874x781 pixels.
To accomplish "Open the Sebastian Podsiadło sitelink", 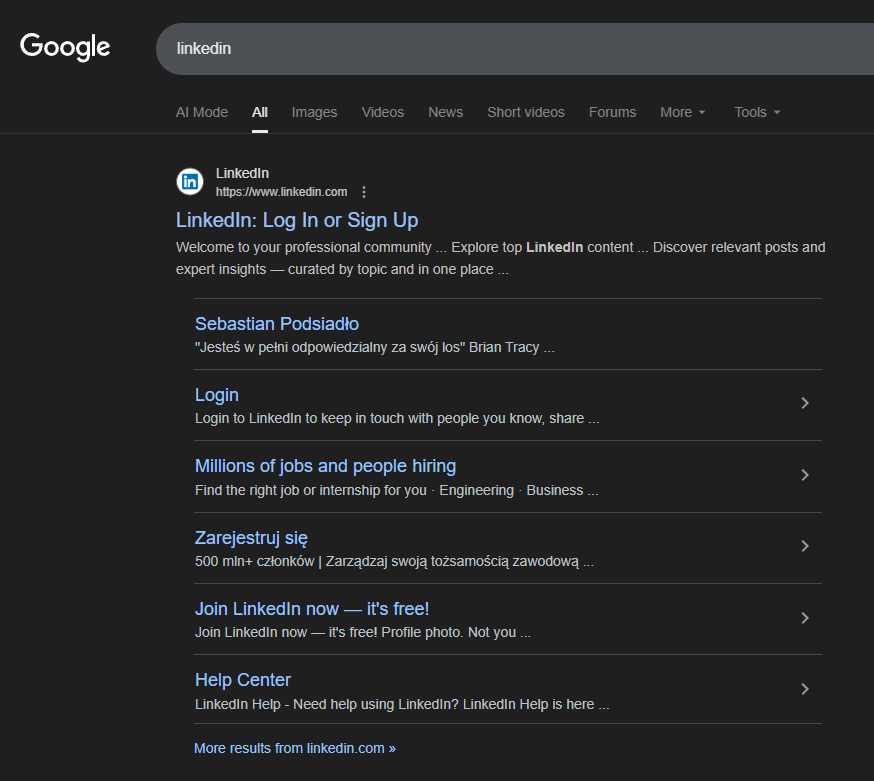I will 277,324.
